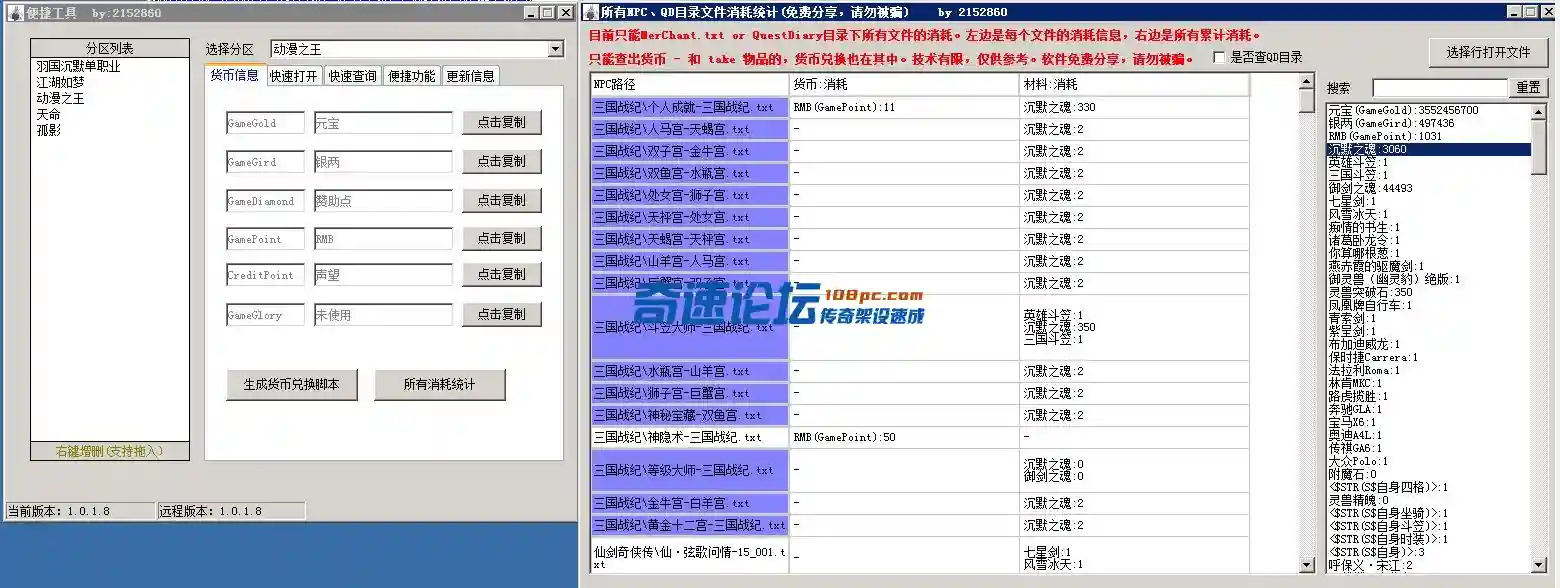Select 法拉利Roma:1 in the totals list
The height and width of the screenshot is (588, 1560).
pyautogui.click(x=1429, y=370)
